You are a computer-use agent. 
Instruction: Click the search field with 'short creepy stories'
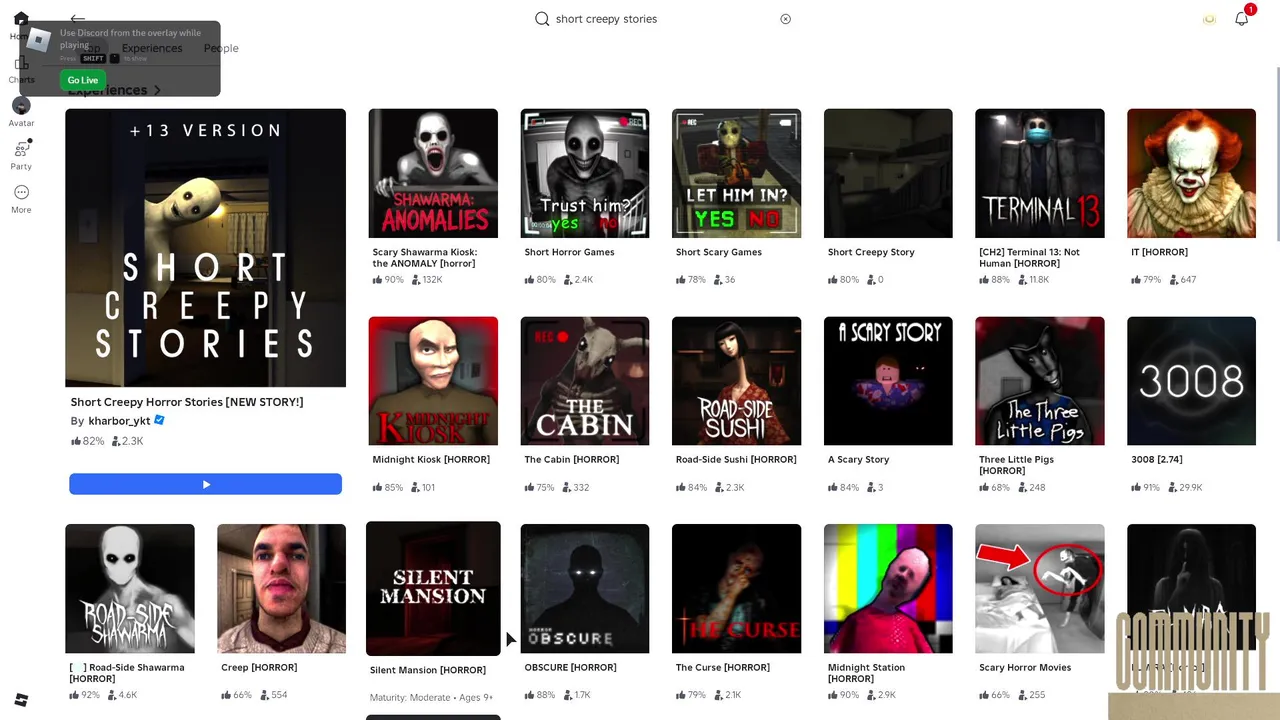tap(664, 19)
